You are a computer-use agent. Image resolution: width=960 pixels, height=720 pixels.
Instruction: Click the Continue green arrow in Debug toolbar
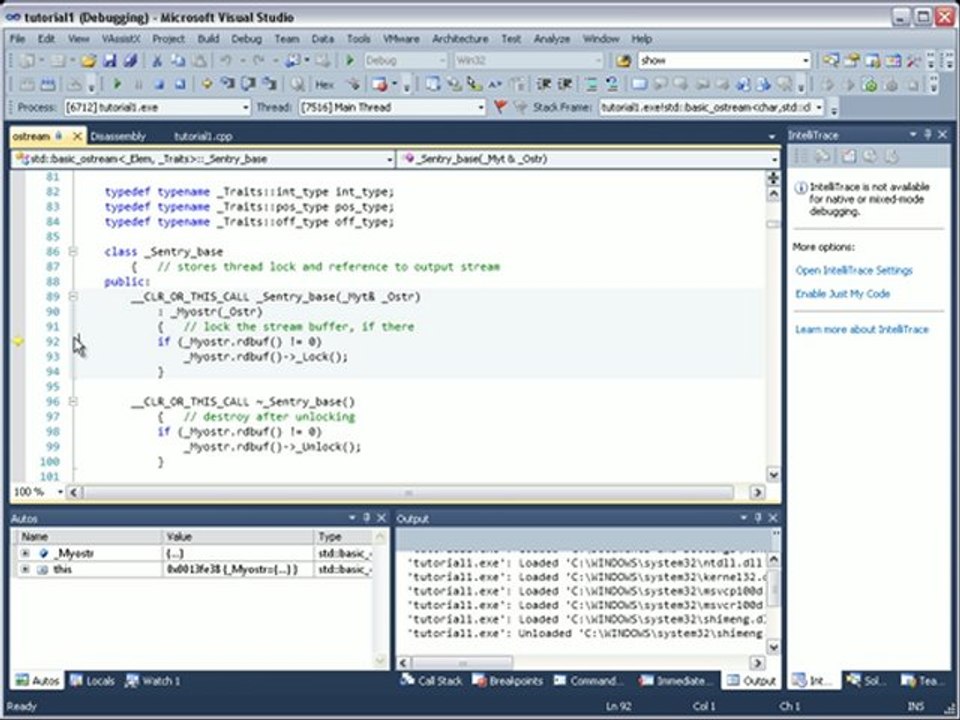tap(118, 84)
